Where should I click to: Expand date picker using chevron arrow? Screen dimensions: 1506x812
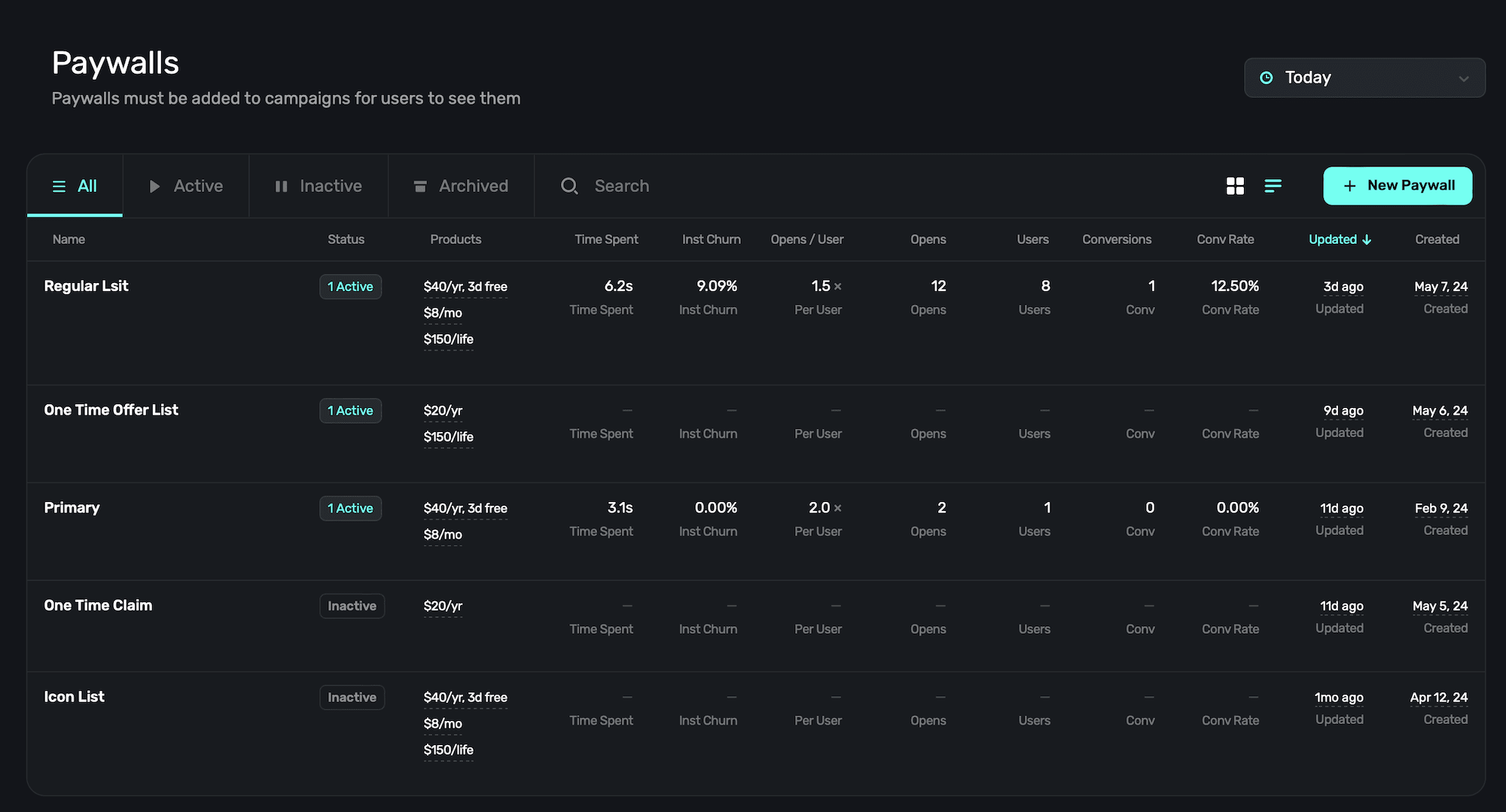pos(1463,78)
